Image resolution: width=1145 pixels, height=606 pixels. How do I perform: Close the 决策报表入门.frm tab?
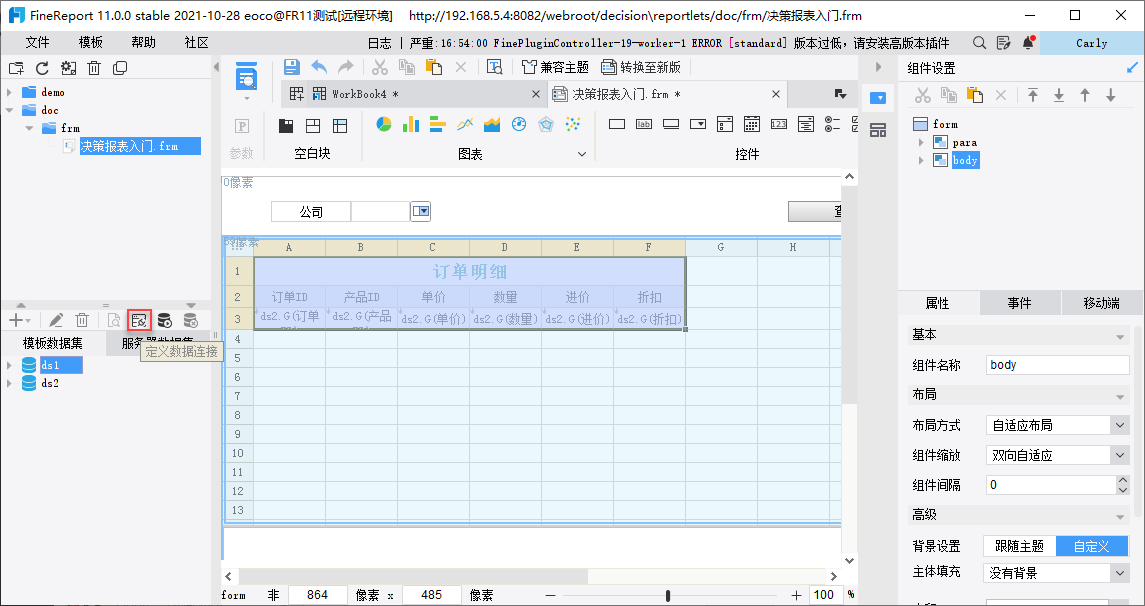(x=776, y=94)
